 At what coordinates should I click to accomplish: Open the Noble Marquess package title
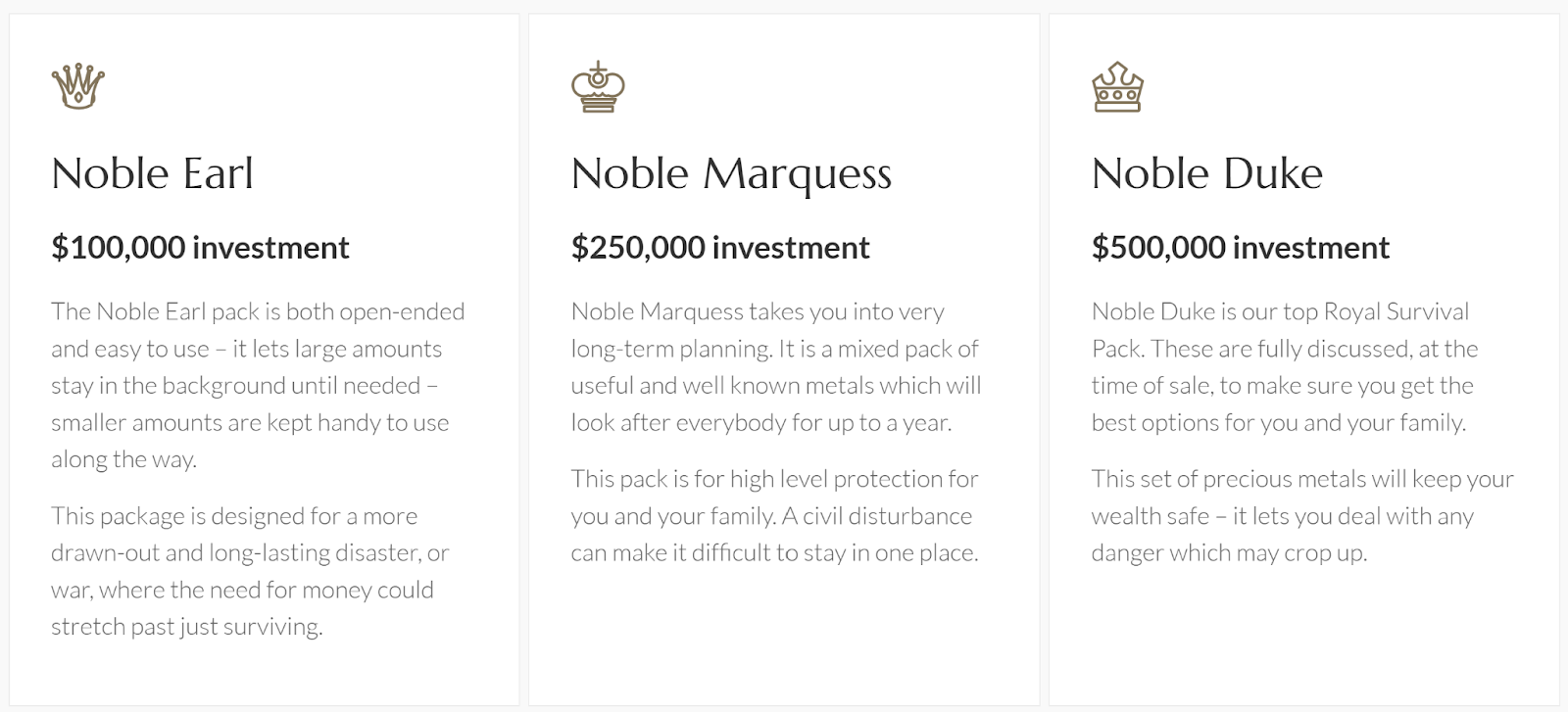[731, 173]
